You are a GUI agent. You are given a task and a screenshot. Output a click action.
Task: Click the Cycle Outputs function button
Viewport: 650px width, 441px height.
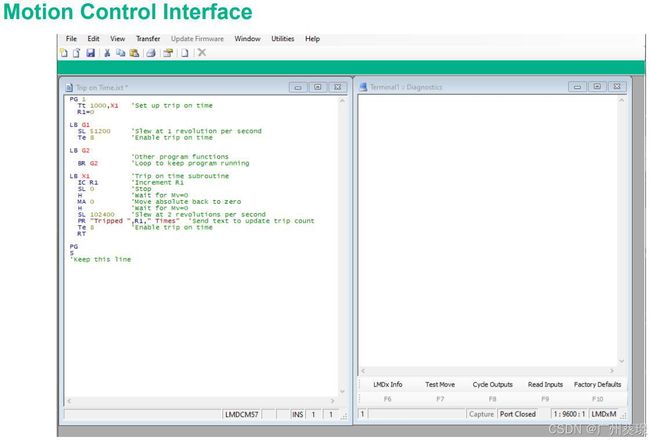(492, 385)
